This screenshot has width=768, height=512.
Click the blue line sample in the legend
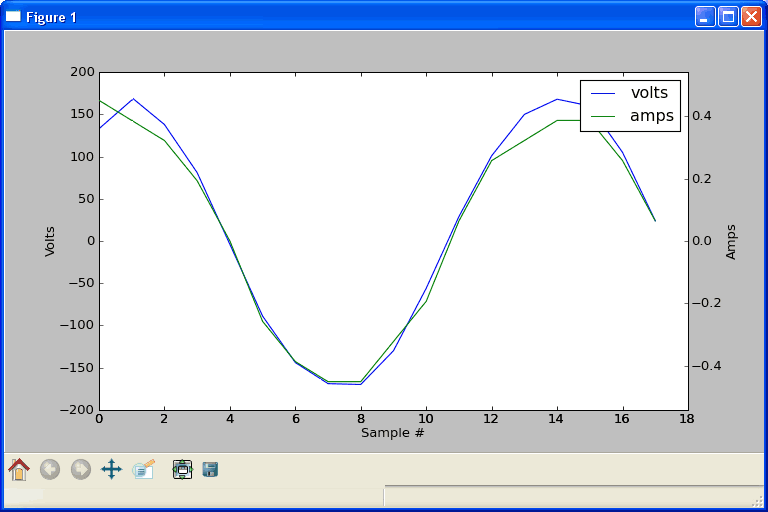point(603,93)
